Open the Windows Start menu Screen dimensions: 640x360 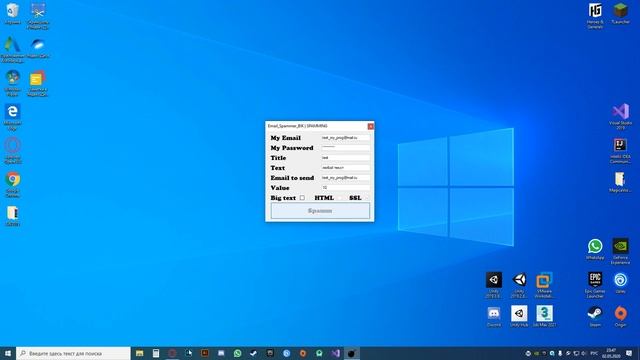coord(8,353)
